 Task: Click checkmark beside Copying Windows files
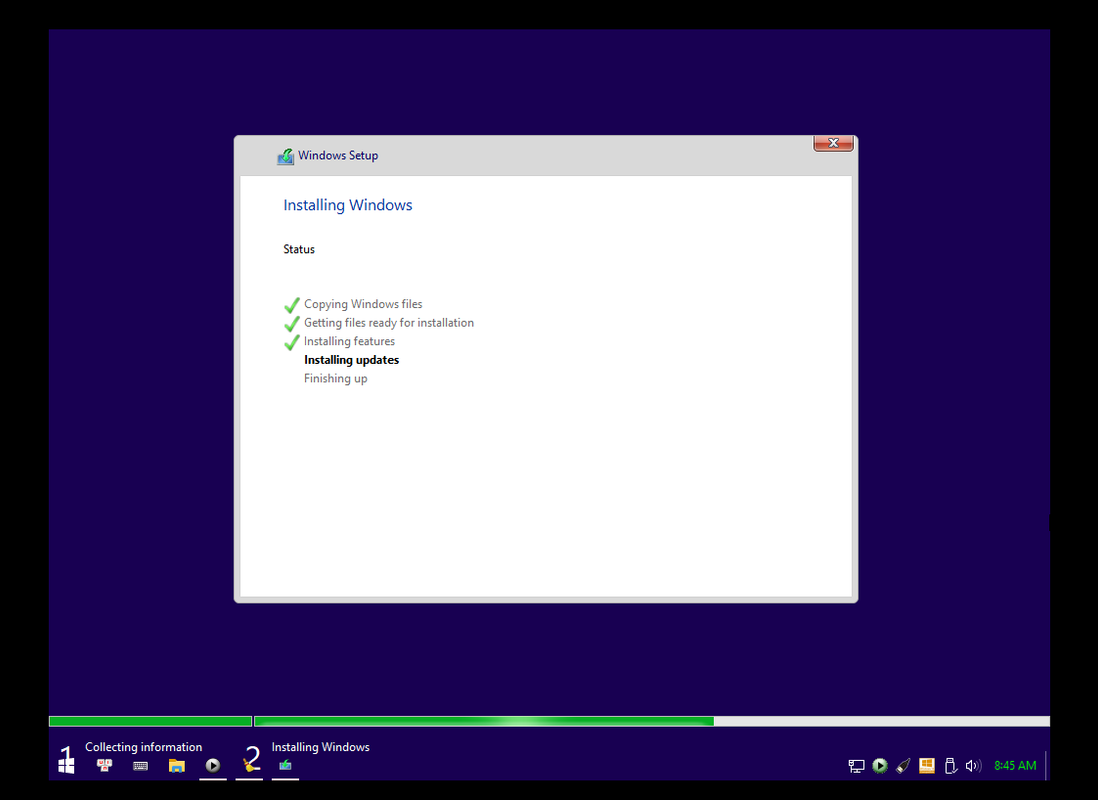coord(292,305)
